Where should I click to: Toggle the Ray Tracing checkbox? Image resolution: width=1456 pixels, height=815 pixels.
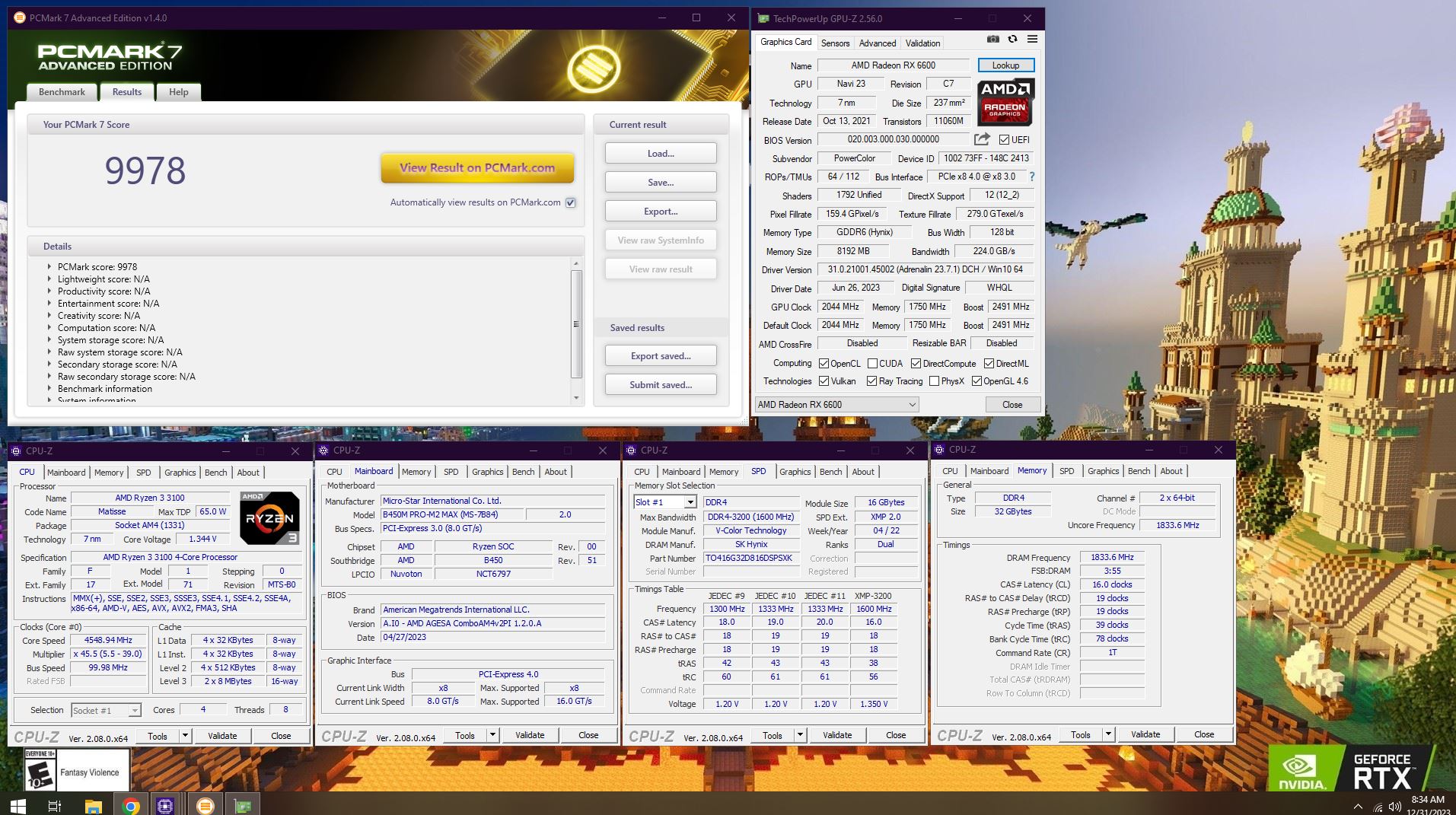(x=871, y=380)
